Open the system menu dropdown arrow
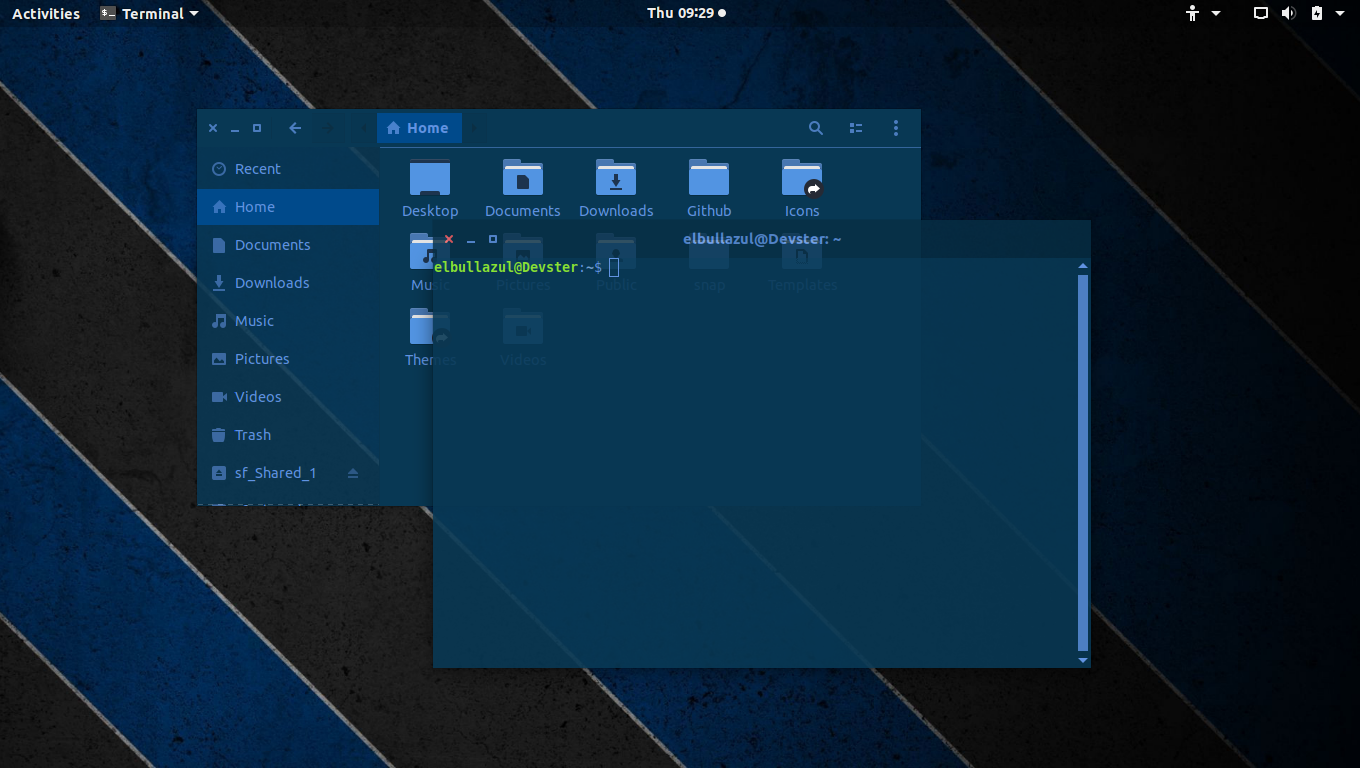Screen dimensions: 1360x768 coord(1342,13)
